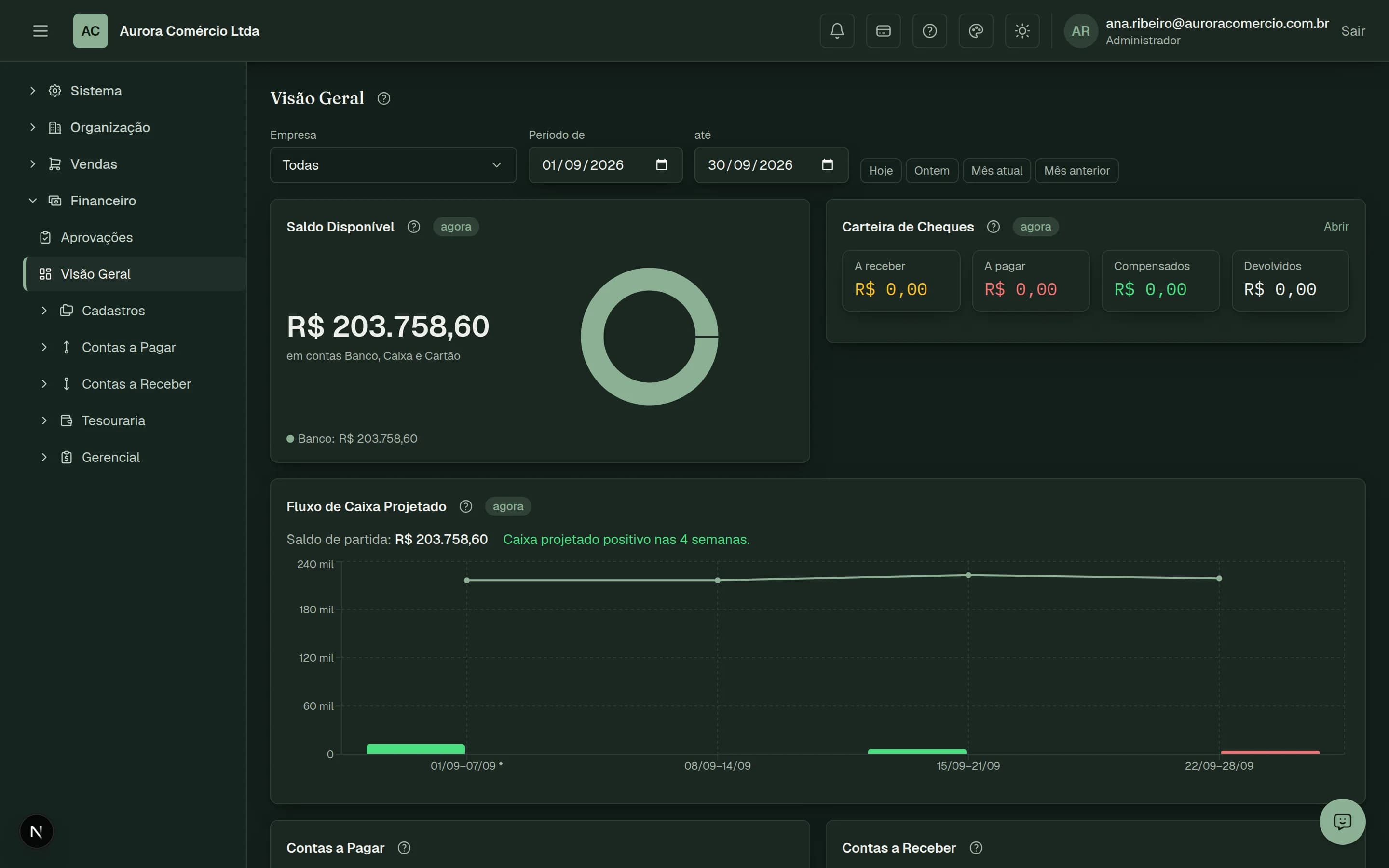Open the calendar picker for the end date

pos(827,165)
